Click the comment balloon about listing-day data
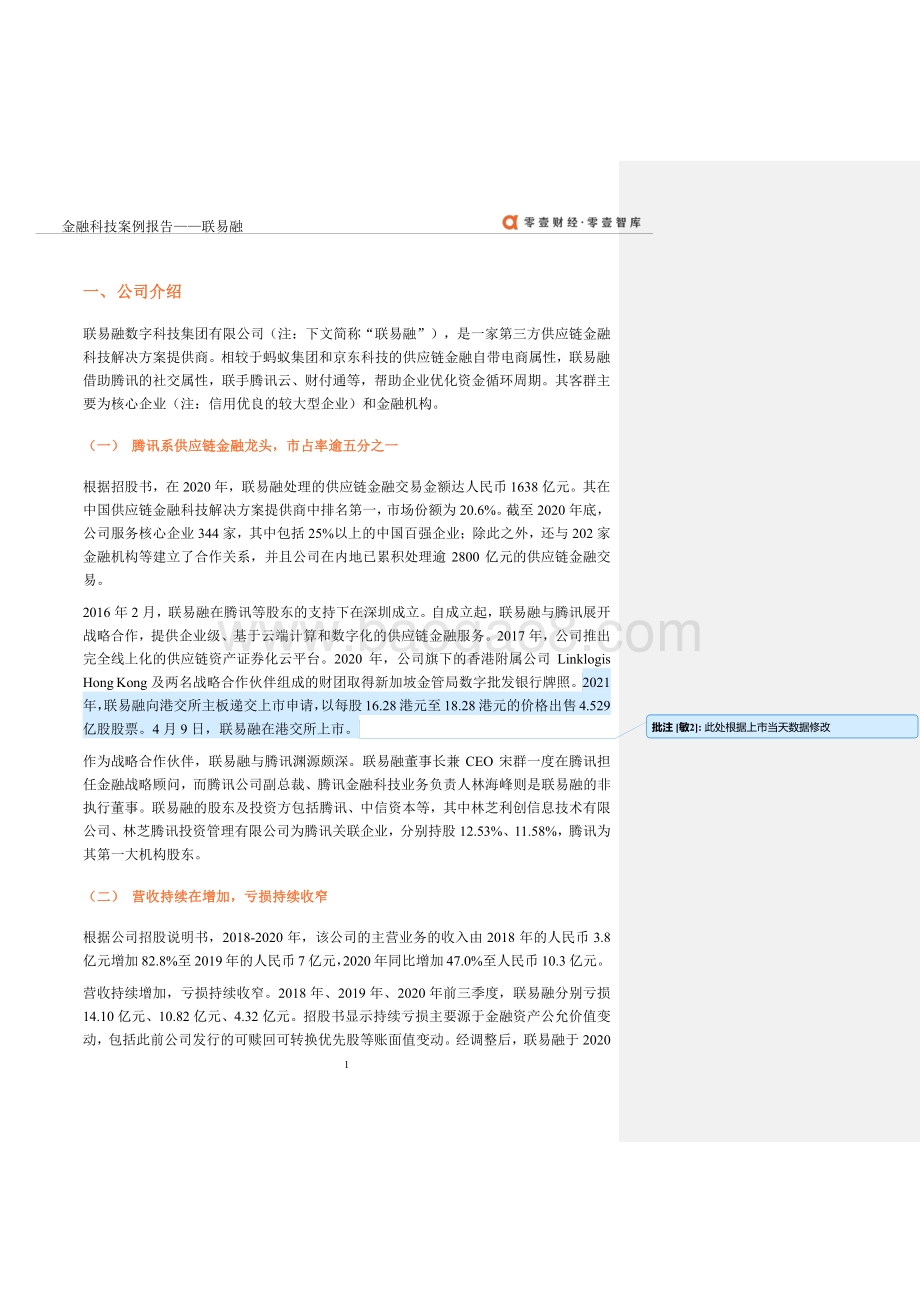This screenshot has width=920, height=1303. [x=780, y=727]
